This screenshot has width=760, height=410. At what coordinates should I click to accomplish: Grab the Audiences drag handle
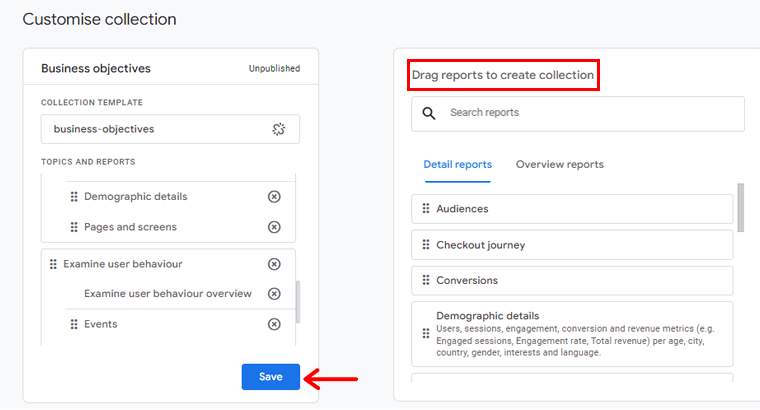[x=426, y=209]
